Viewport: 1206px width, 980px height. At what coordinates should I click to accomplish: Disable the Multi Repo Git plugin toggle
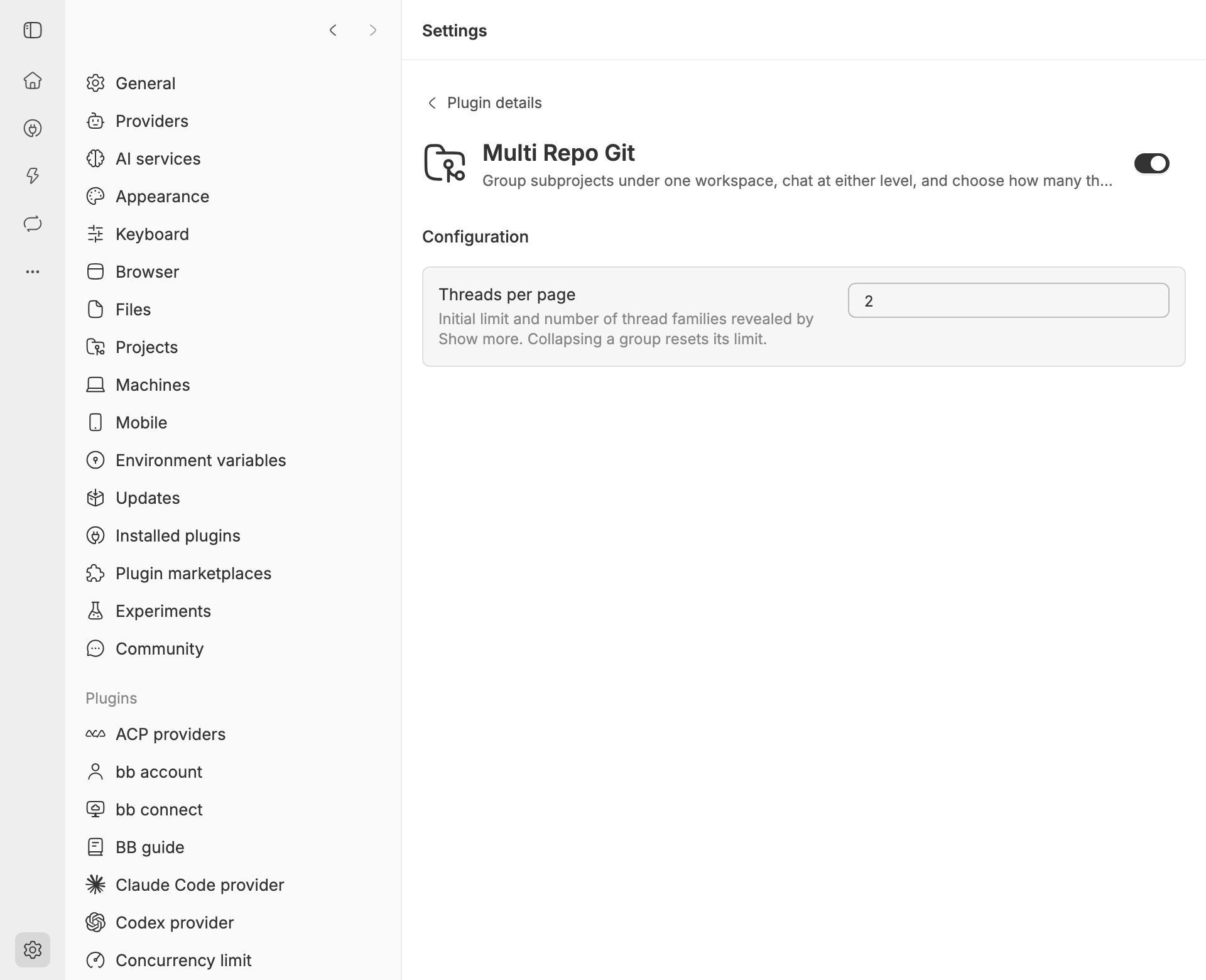1151,163
